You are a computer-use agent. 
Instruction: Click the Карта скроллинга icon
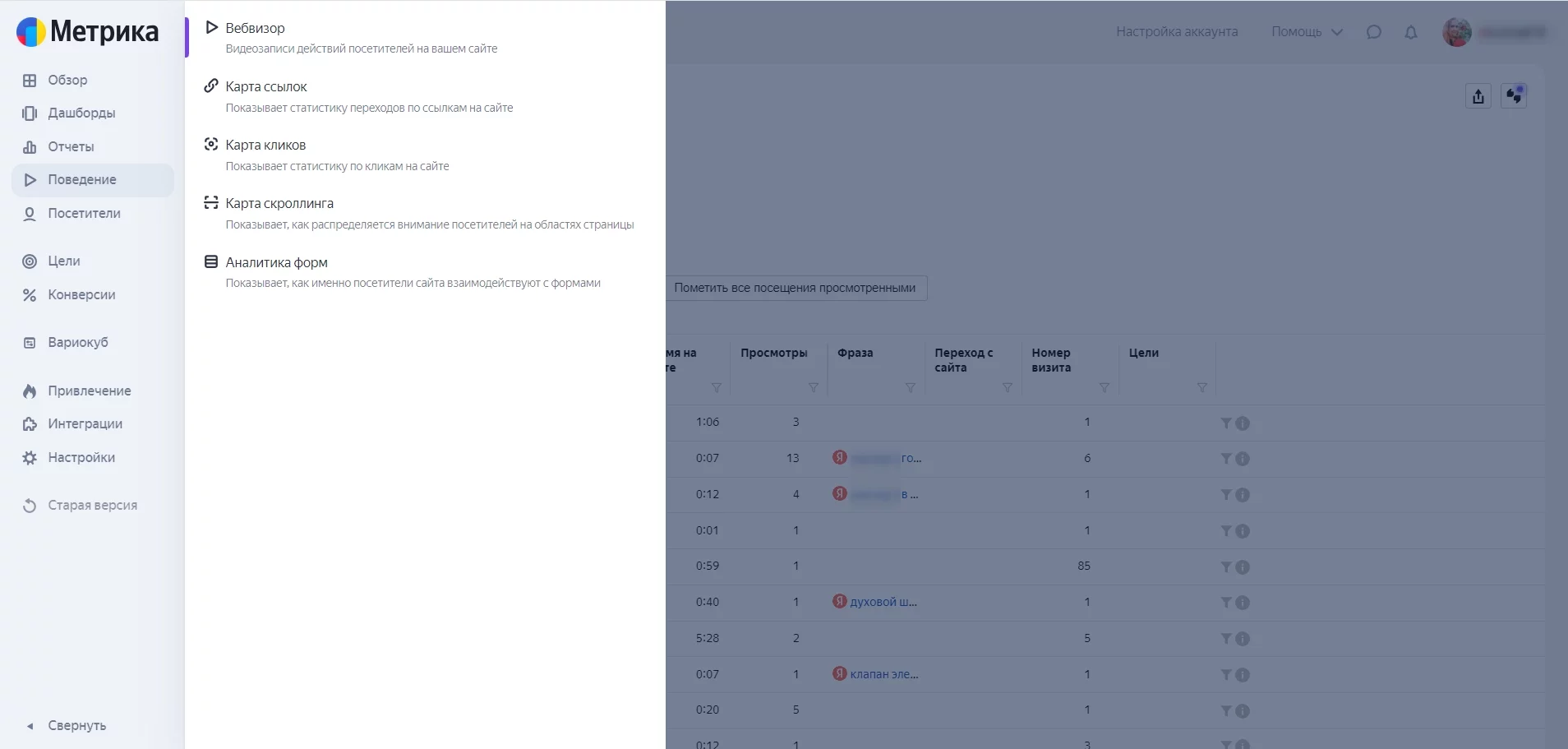coord(211,202)
